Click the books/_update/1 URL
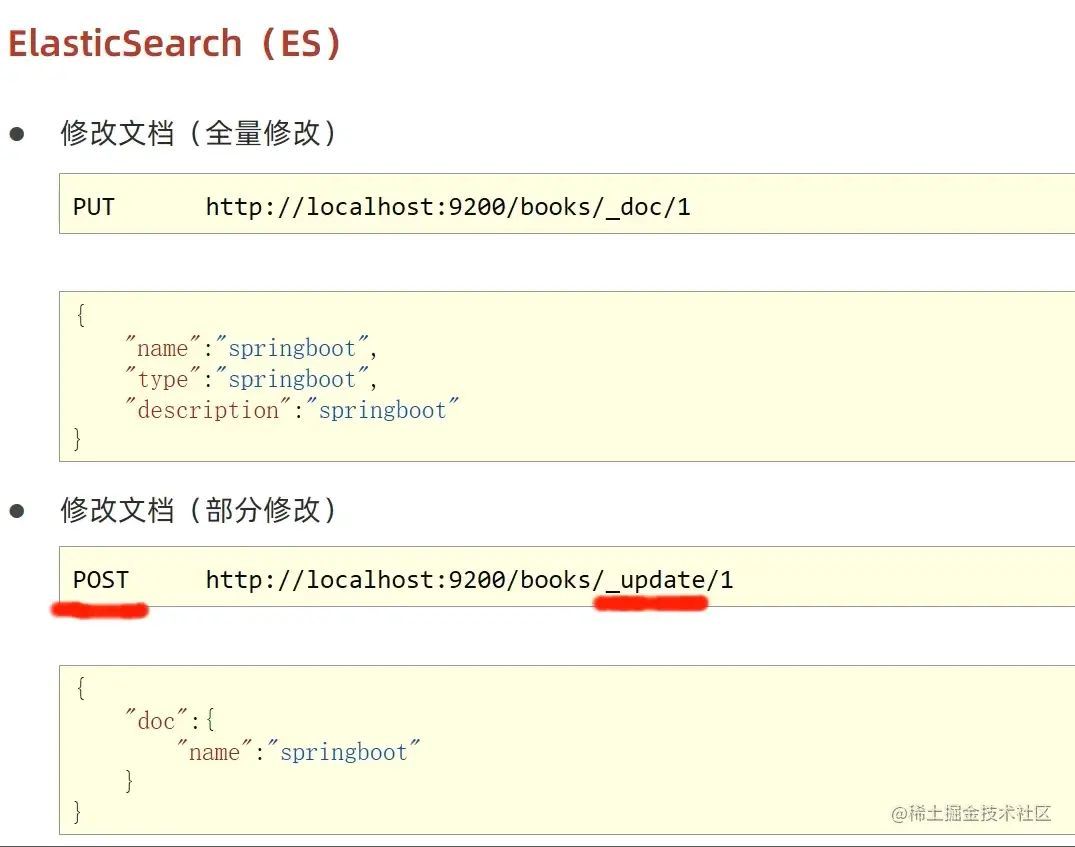Viewport: 1075px width, 847px height. (x=470, y=580)
